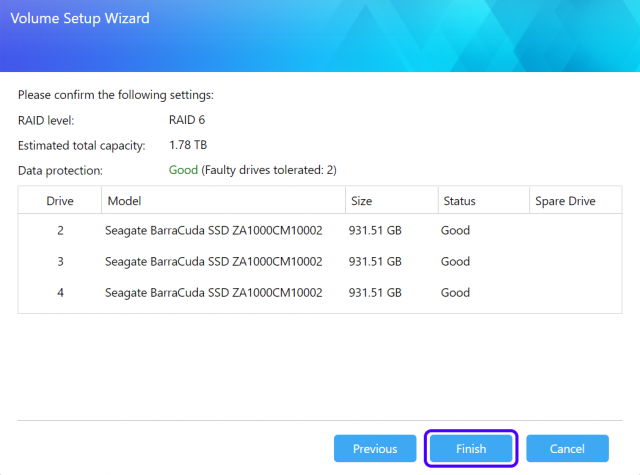Click the Spare Drive column header
Screen dimensions: 640x475
[x=565, y=201]
